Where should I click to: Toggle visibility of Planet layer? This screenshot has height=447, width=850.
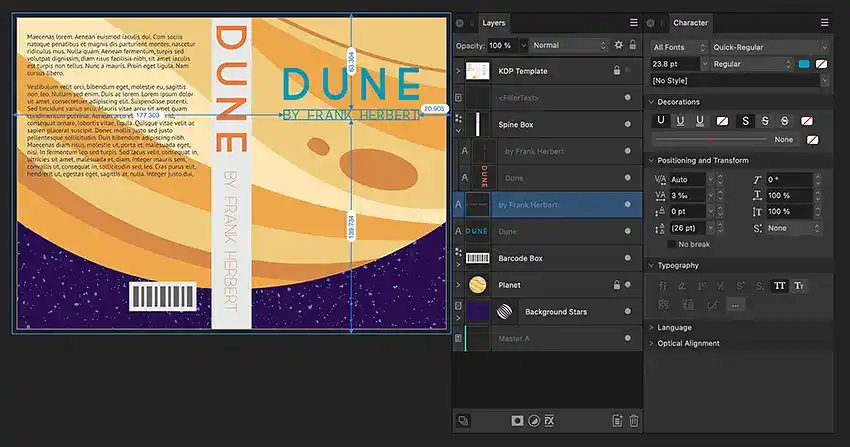click(627, 284)
